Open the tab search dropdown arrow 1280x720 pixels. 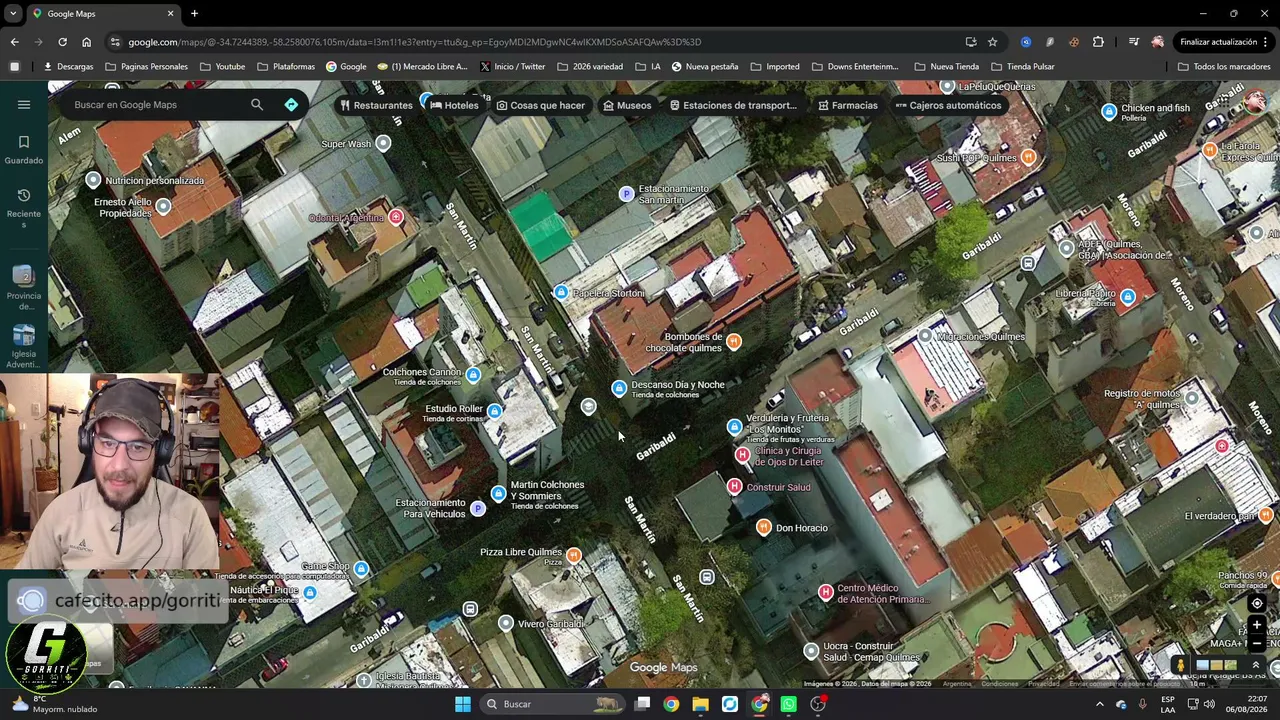14,14
